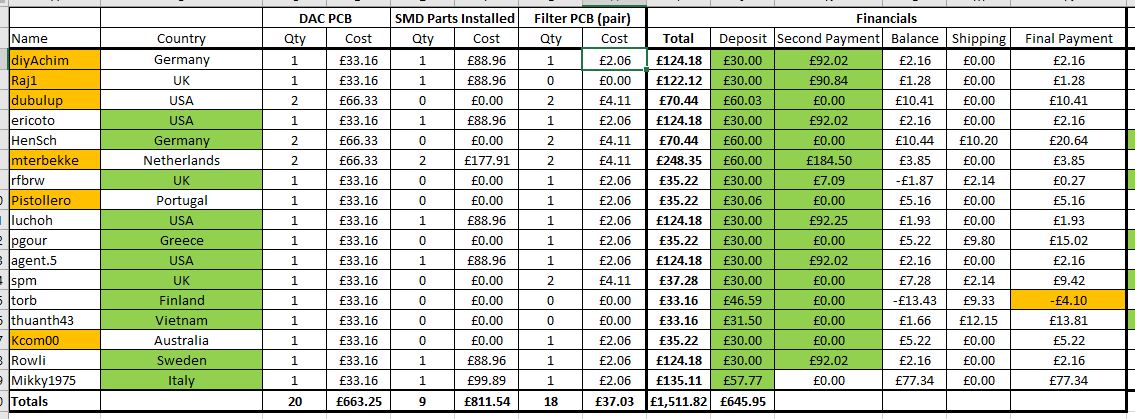Click the £645.95 deposit total cell
1135x419 pixels.
tap(743, 400)
